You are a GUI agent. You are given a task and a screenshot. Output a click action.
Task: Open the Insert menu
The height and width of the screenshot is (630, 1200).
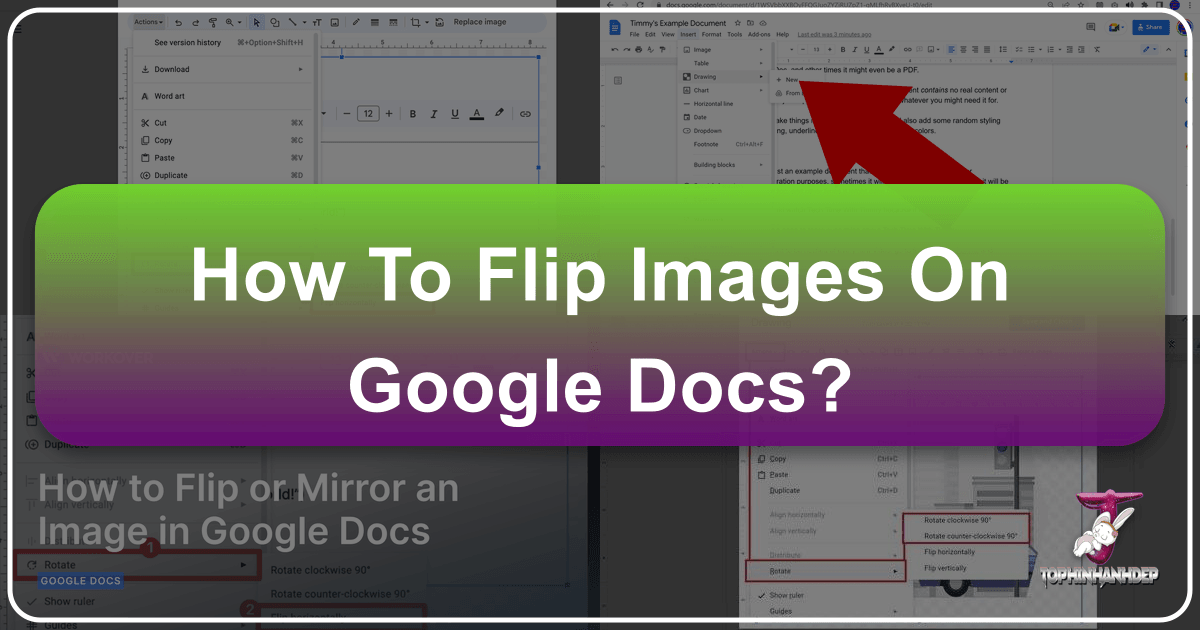click(x=687, y=33)
